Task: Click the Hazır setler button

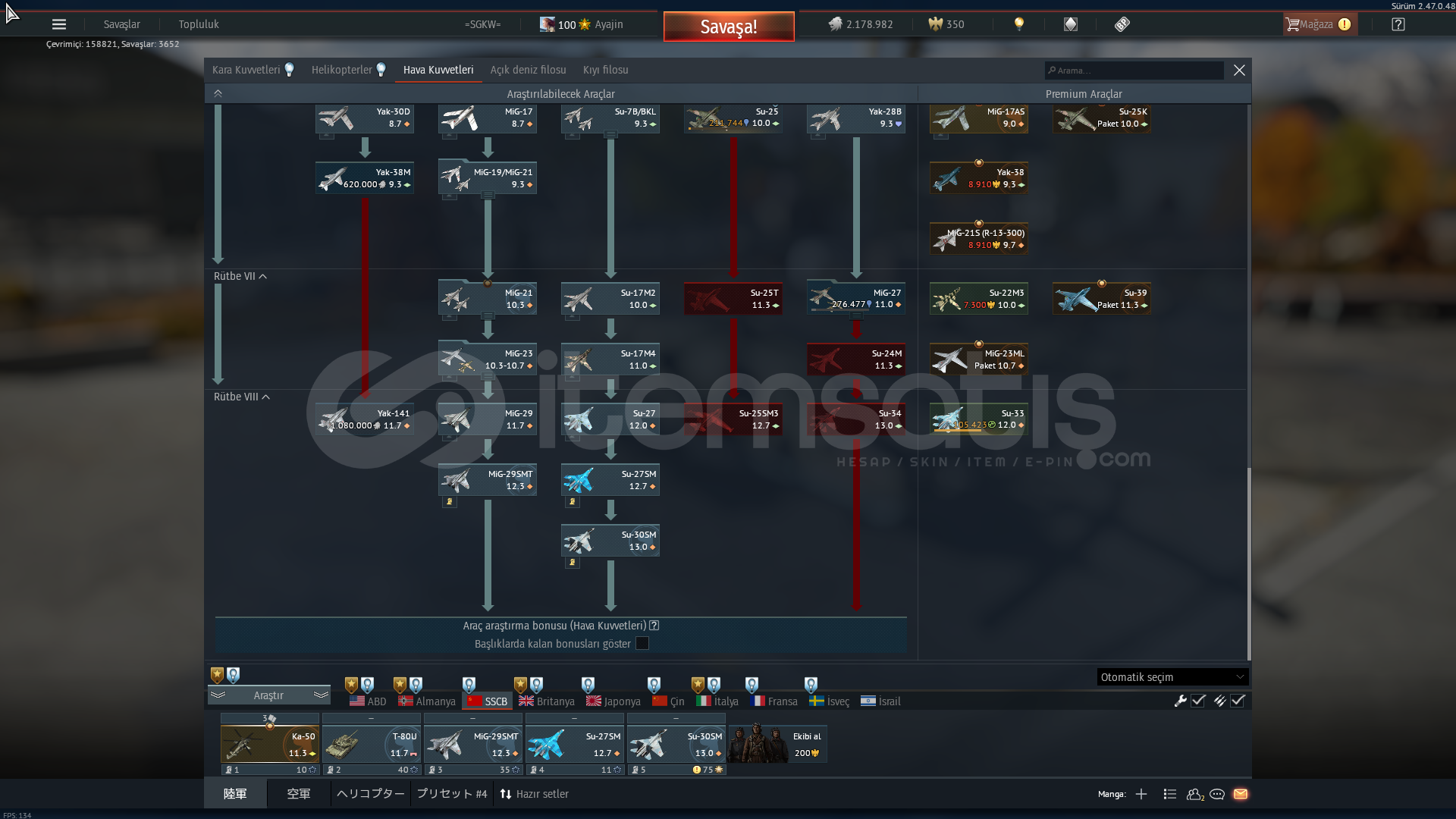Action: pos(534,794)
